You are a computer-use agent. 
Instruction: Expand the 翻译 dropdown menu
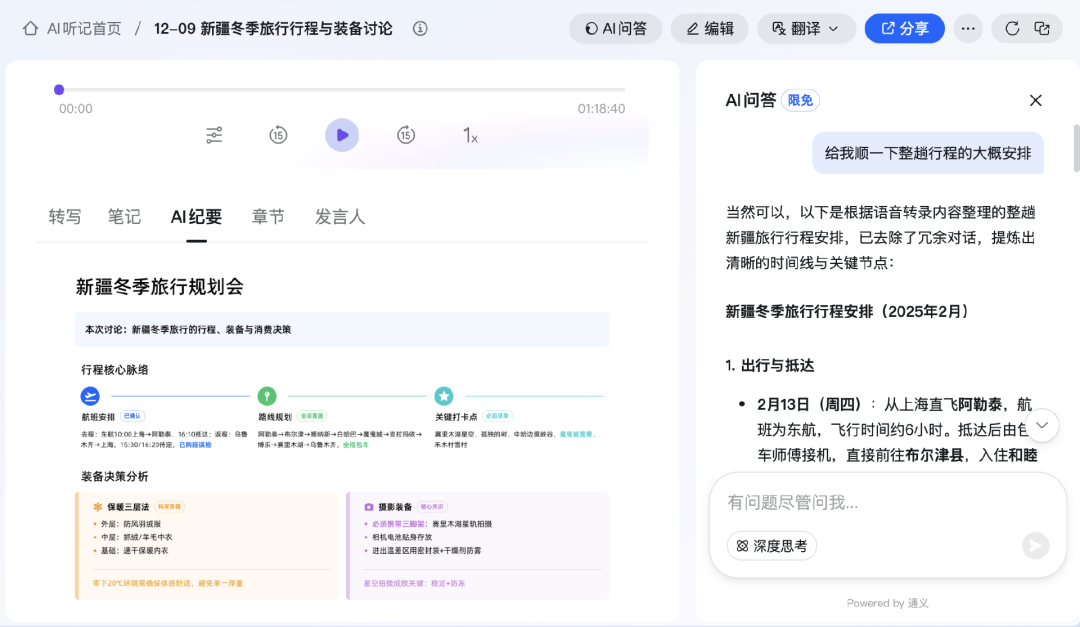click(x=806, y=28)
